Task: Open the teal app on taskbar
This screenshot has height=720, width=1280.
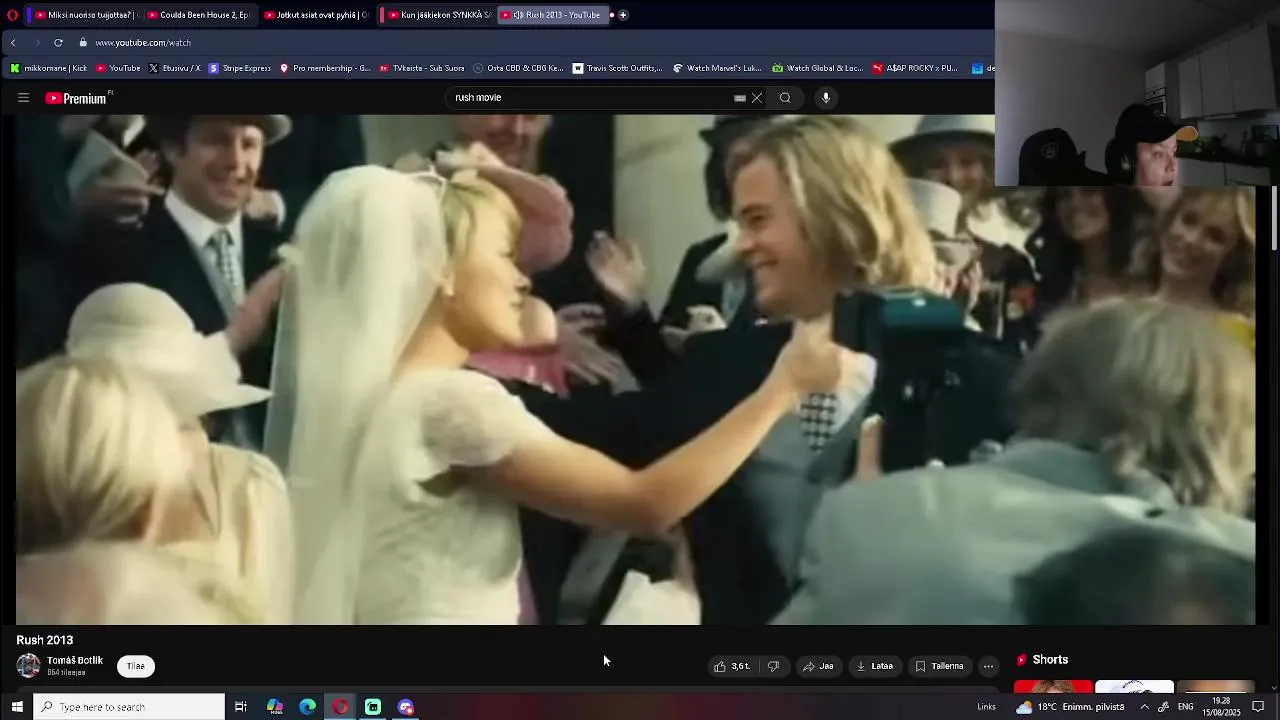Action: pyautogui.click(x=373, y=707)
